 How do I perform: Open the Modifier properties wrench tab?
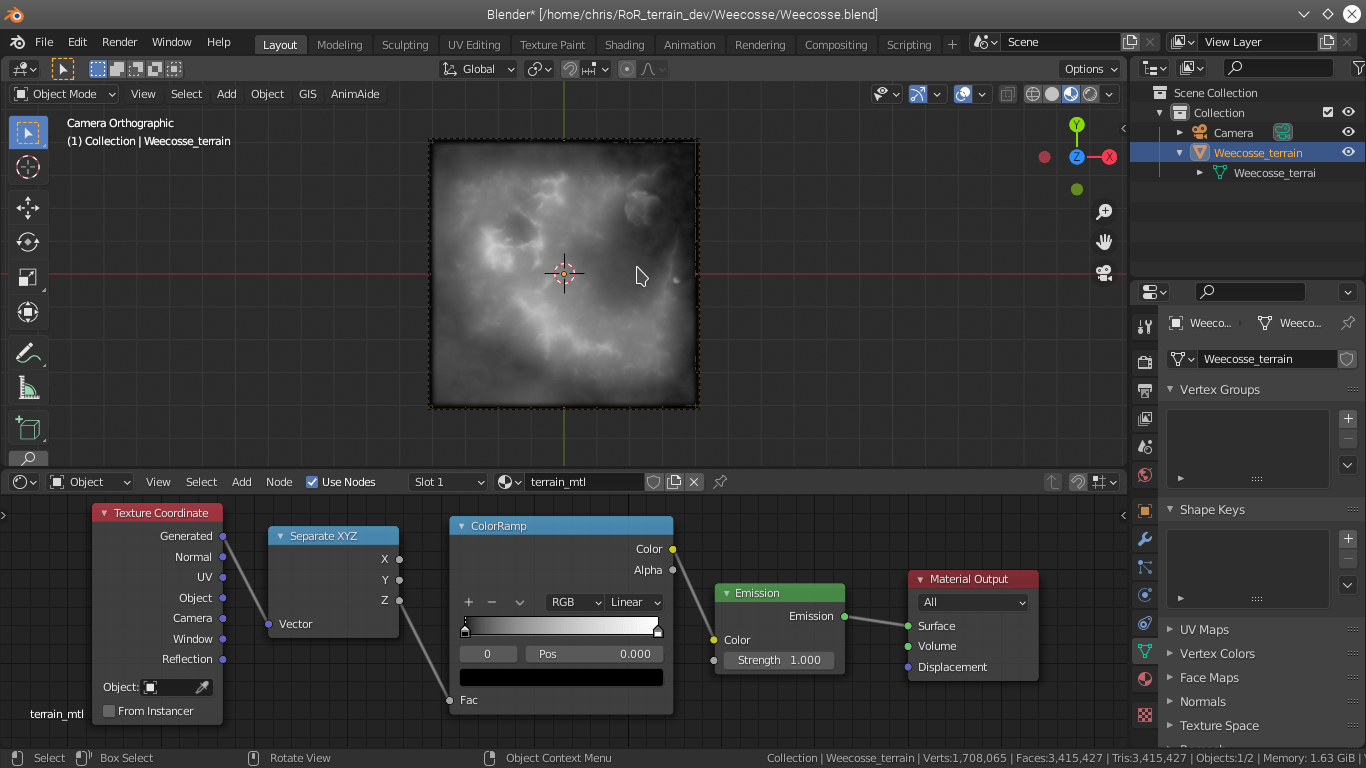[1145, 539]
